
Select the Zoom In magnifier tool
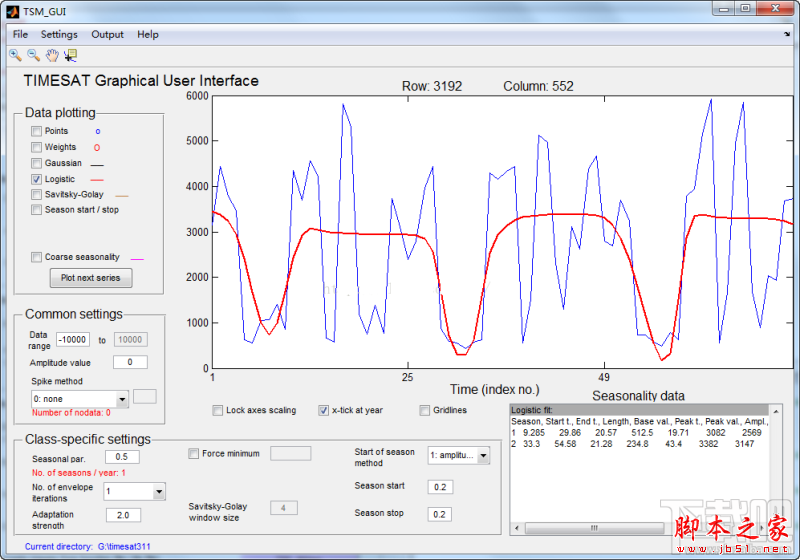15,55
